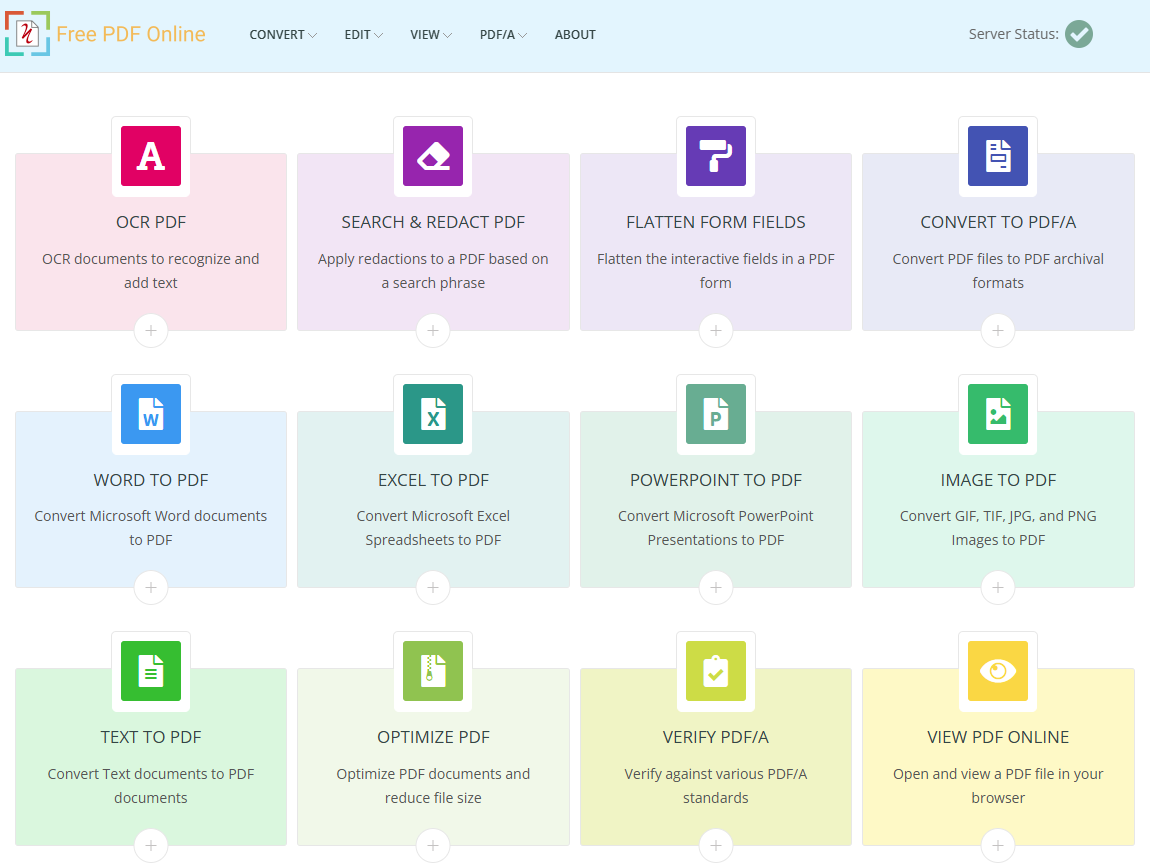This screenshot has height=866, width=1150.
Task: Click the Verify PDF/A clipboard icon
Action: [x=715, y=671]
